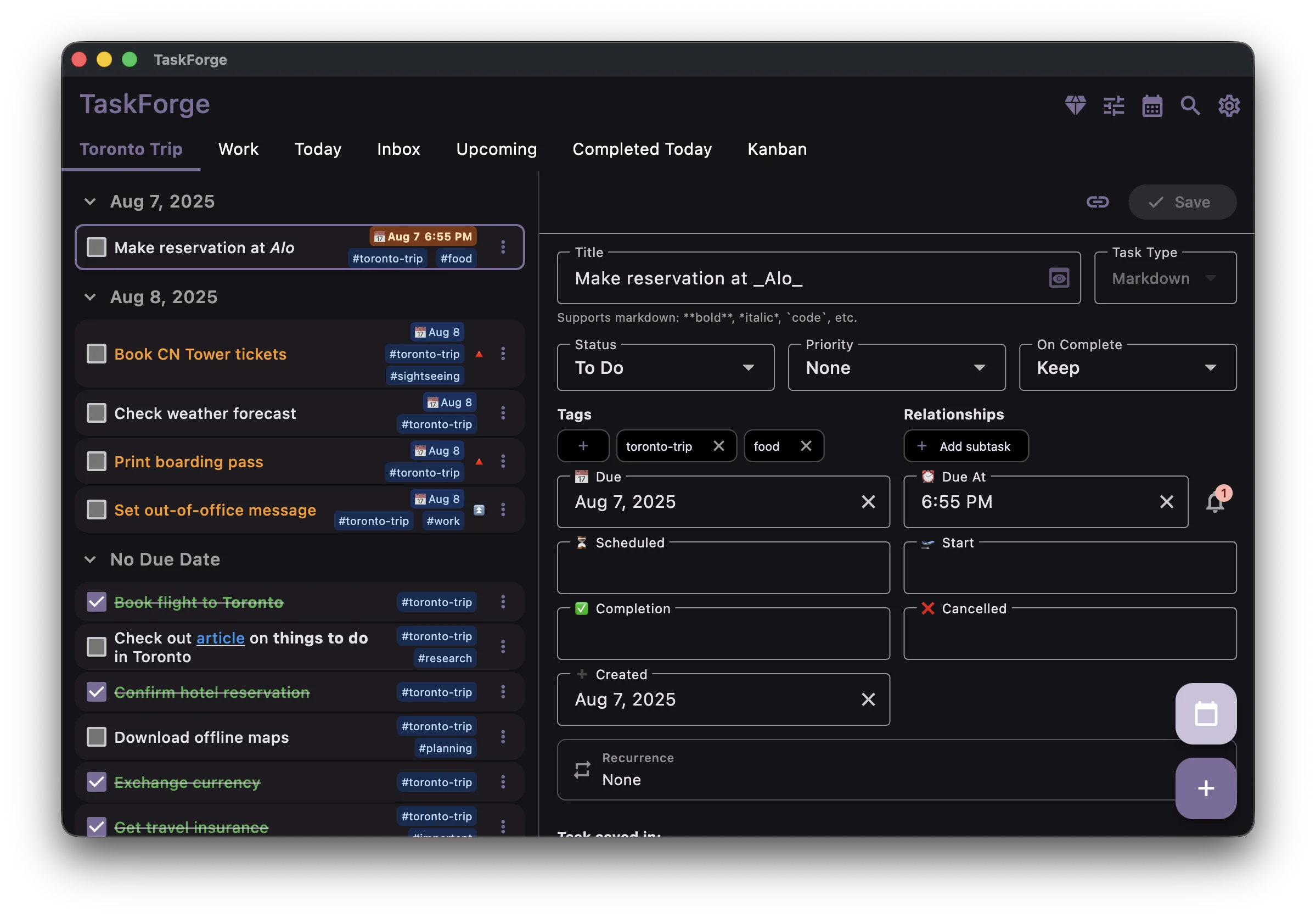This screenshot has height=918, width=1316.
Task: Tick the Download offline maps checkbox
Action: 96,737
